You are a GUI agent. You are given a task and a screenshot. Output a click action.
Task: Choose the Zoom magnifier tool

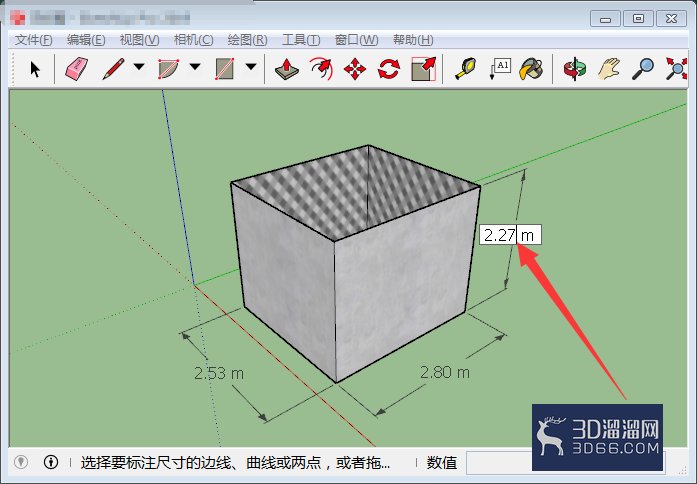(643, 69)
